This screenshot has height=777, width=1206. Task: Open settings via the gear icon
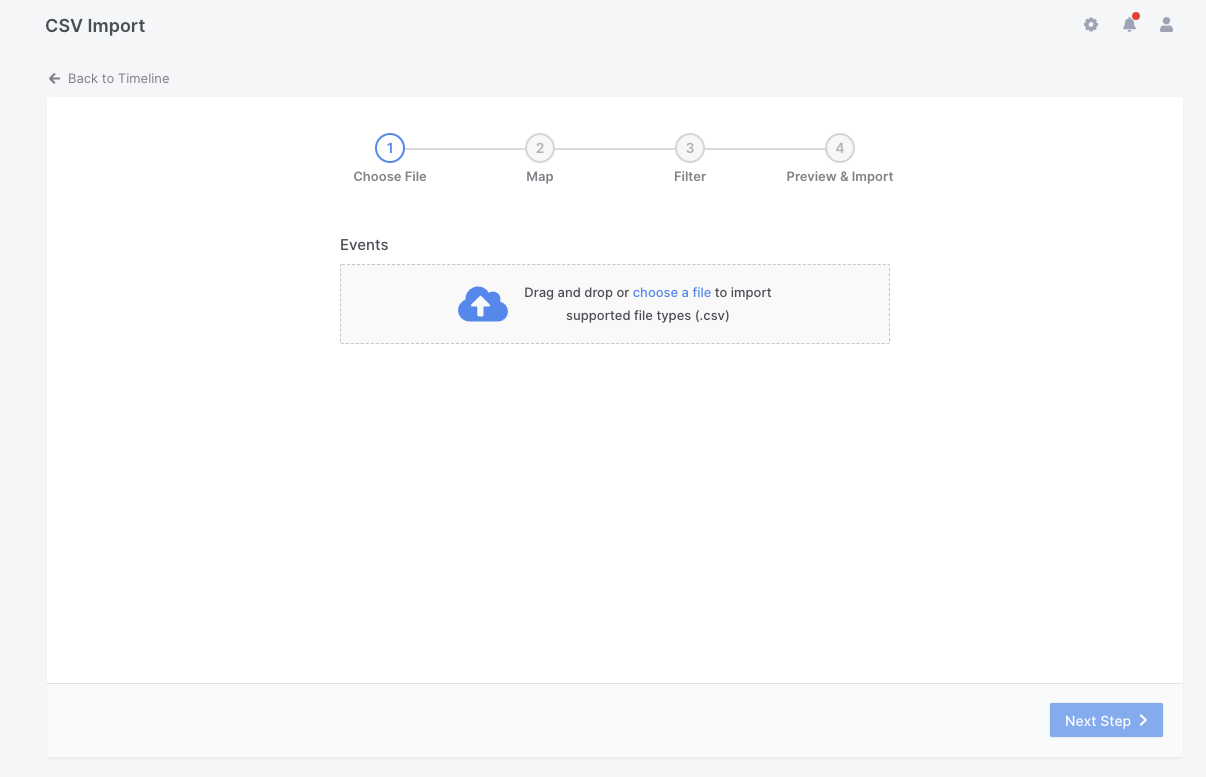(x=1091, y=25)
